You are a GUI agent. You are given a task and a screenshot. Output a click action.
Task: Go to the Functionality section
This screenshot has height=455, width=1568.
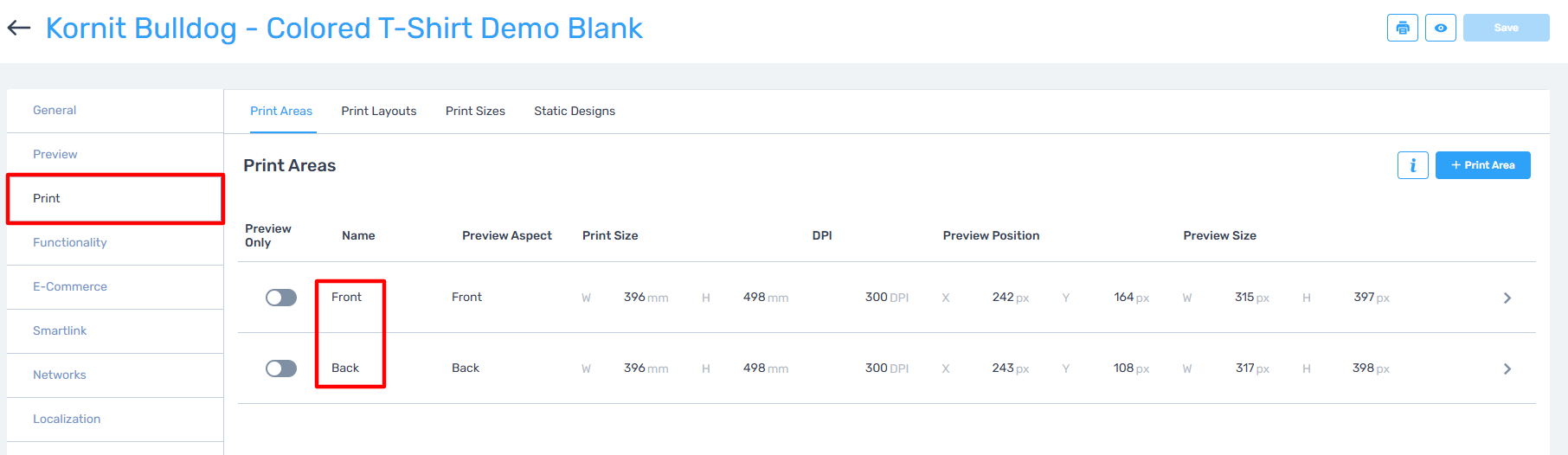(x=70, y=242)
